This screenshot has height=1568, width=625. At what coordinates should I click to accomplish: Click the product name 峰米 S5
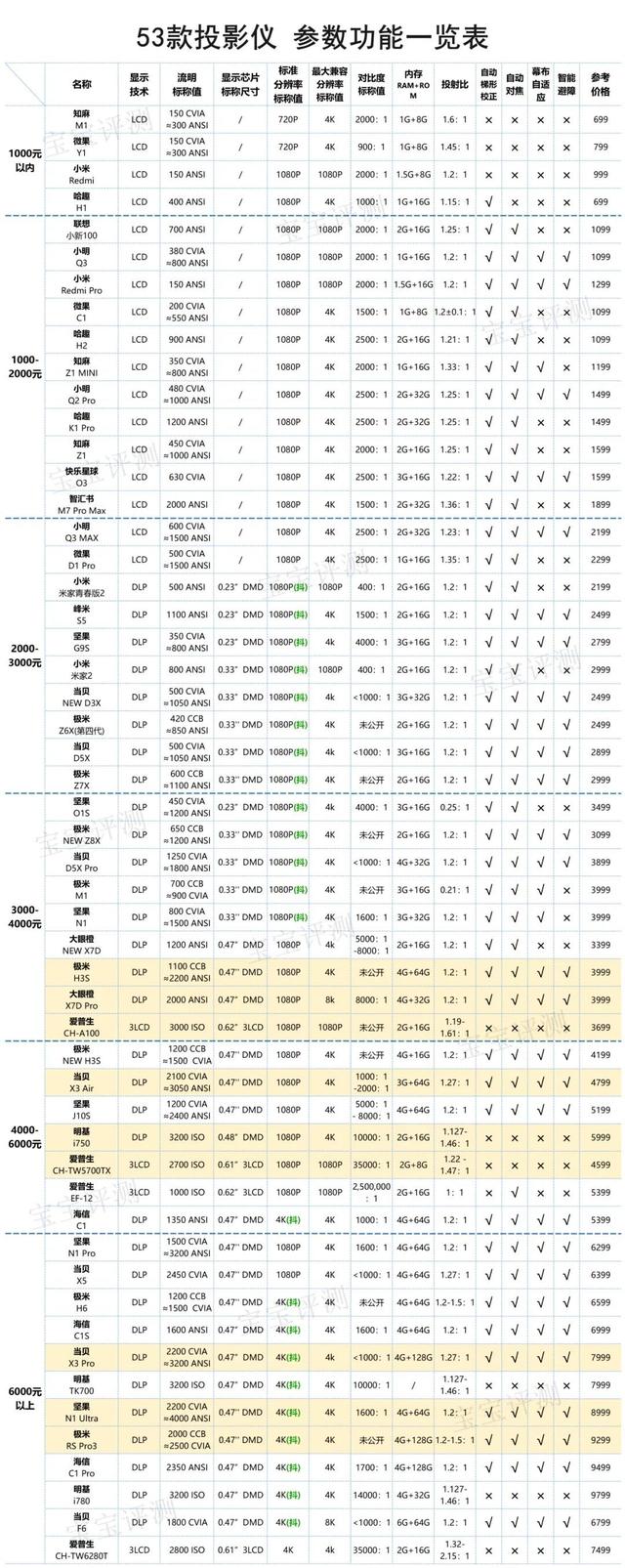pyautogui.click(x=82, y=614)
